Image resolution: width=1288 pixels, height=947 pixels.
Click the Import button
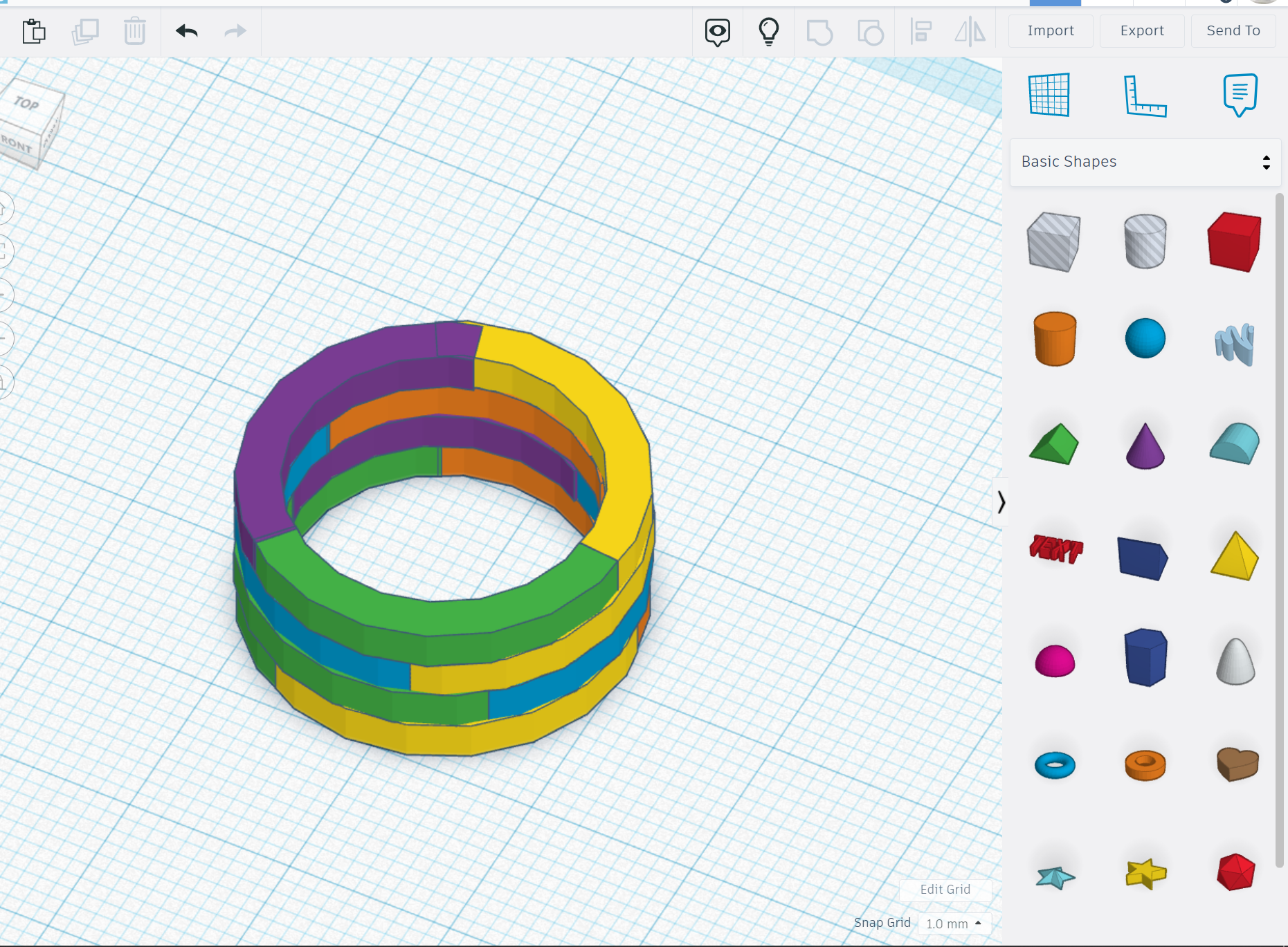(1051, 30)
